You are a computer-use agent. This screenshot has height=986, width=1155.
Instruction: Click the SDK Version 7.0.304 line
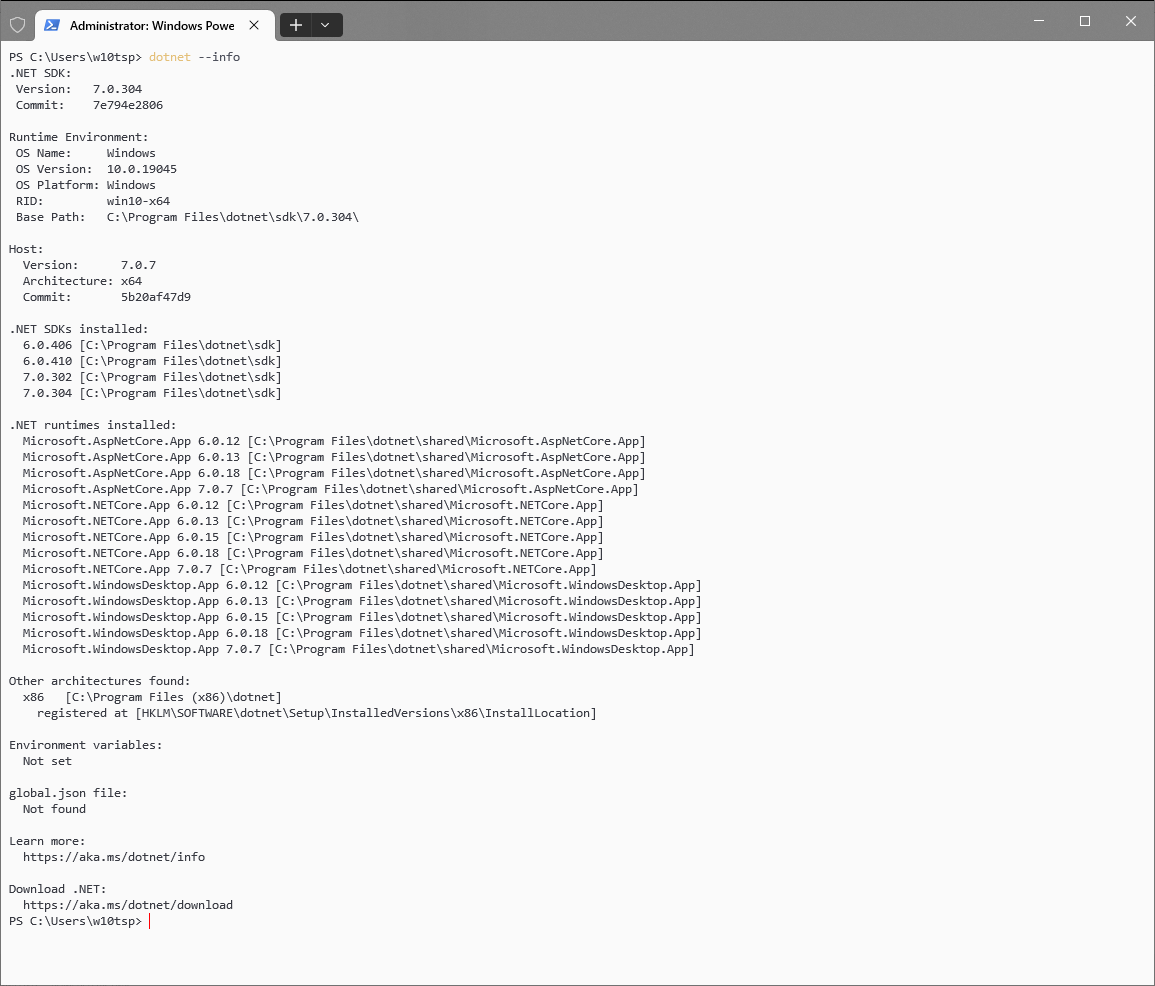79,89
